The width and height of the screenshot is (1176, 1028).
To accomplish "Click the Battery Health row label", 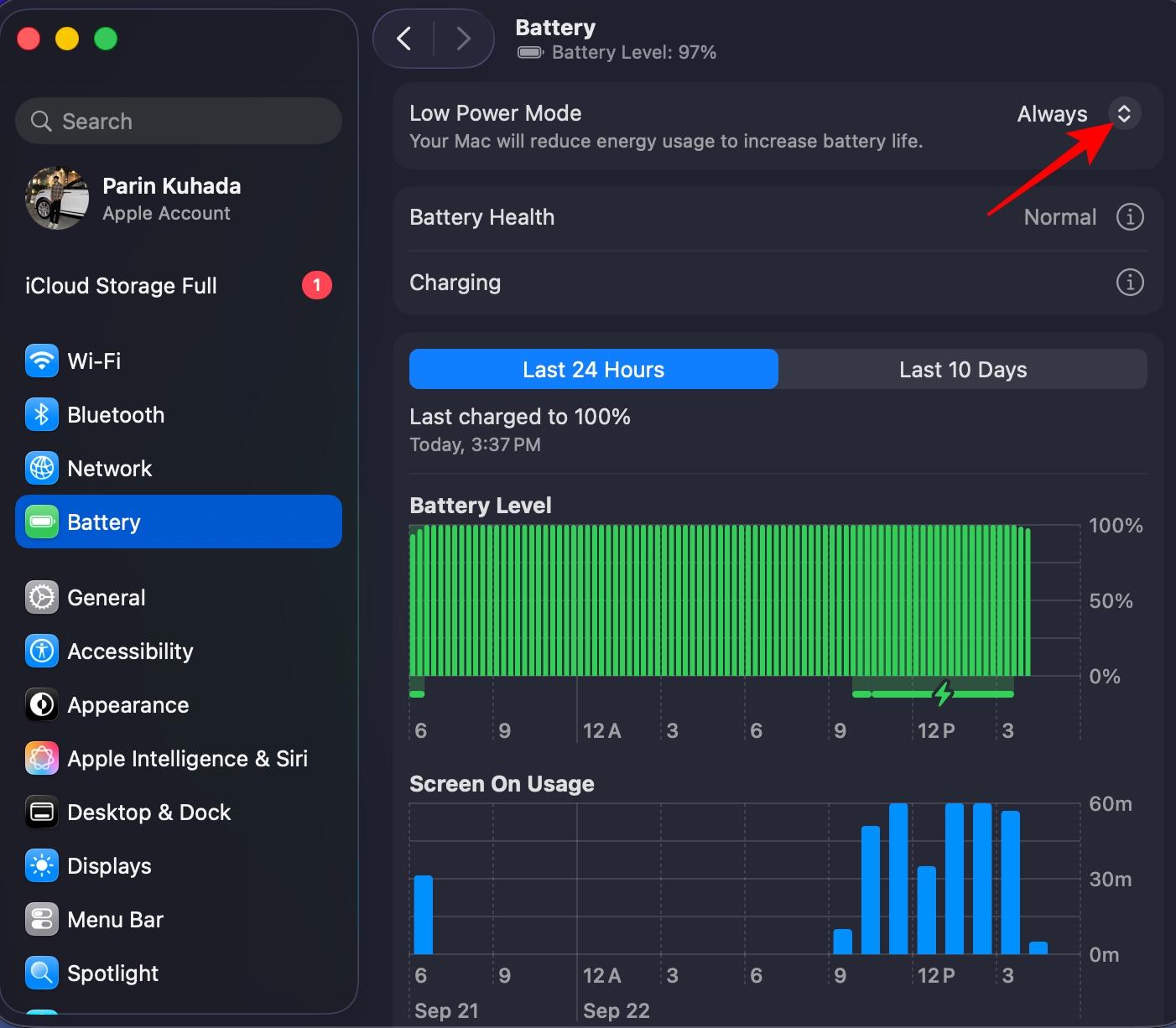I will pyautogui.click(x=481, y=217).
